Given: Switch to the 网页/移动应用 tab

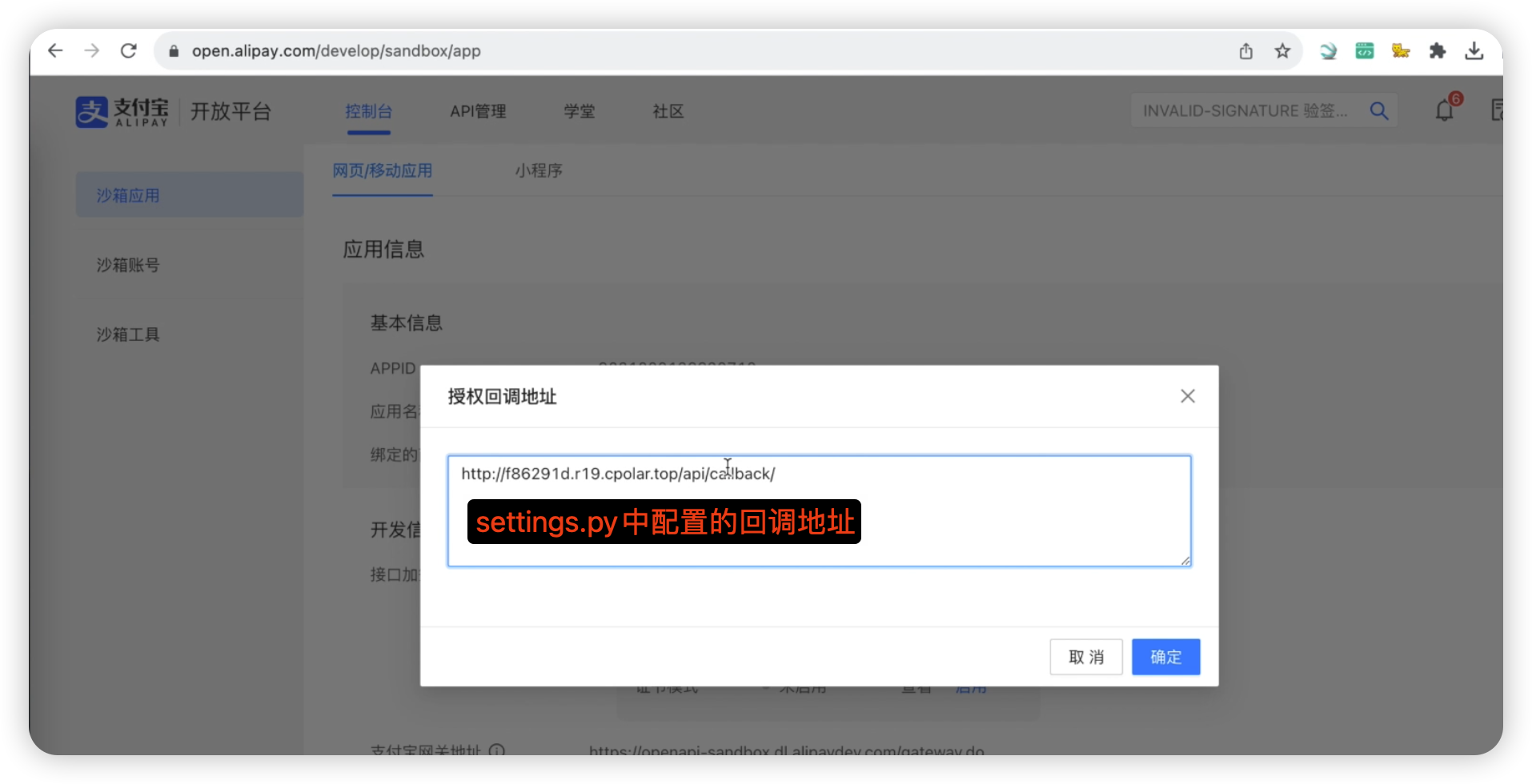Looking at the screenshot, I should (x=383, y=170).
